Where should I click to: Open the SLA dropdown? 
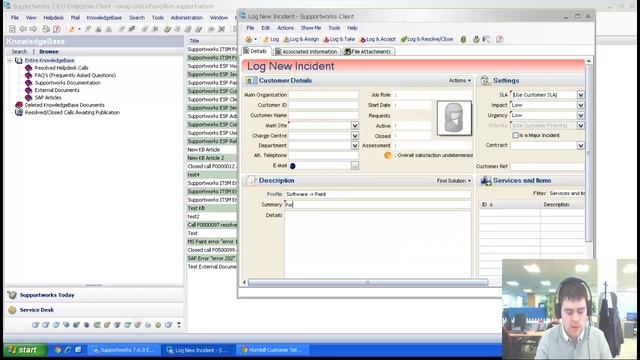pyautogui.click(x=580, y=95)
